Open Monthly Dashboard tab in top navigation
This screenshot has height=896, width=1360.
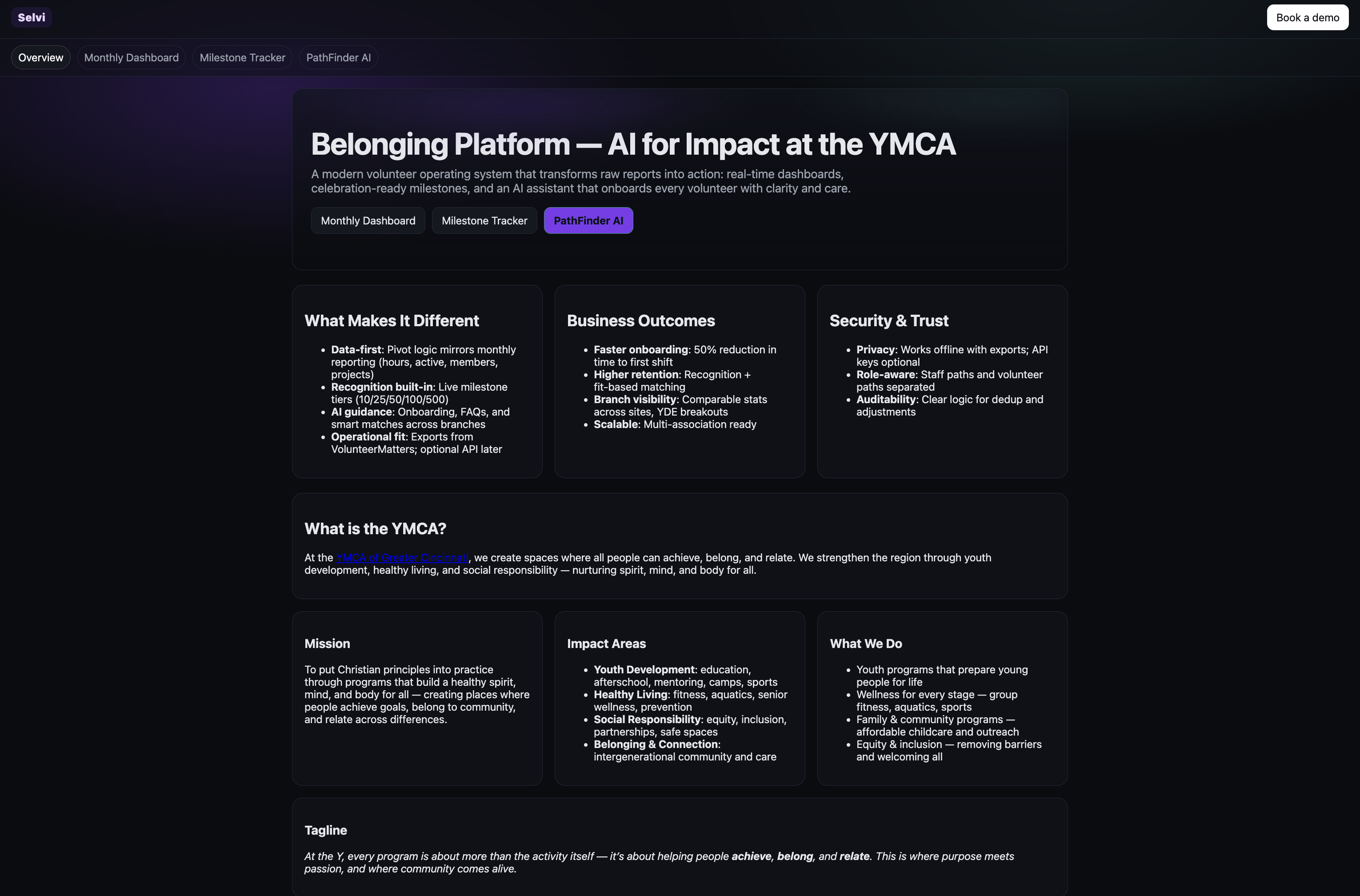click(132, 58)
